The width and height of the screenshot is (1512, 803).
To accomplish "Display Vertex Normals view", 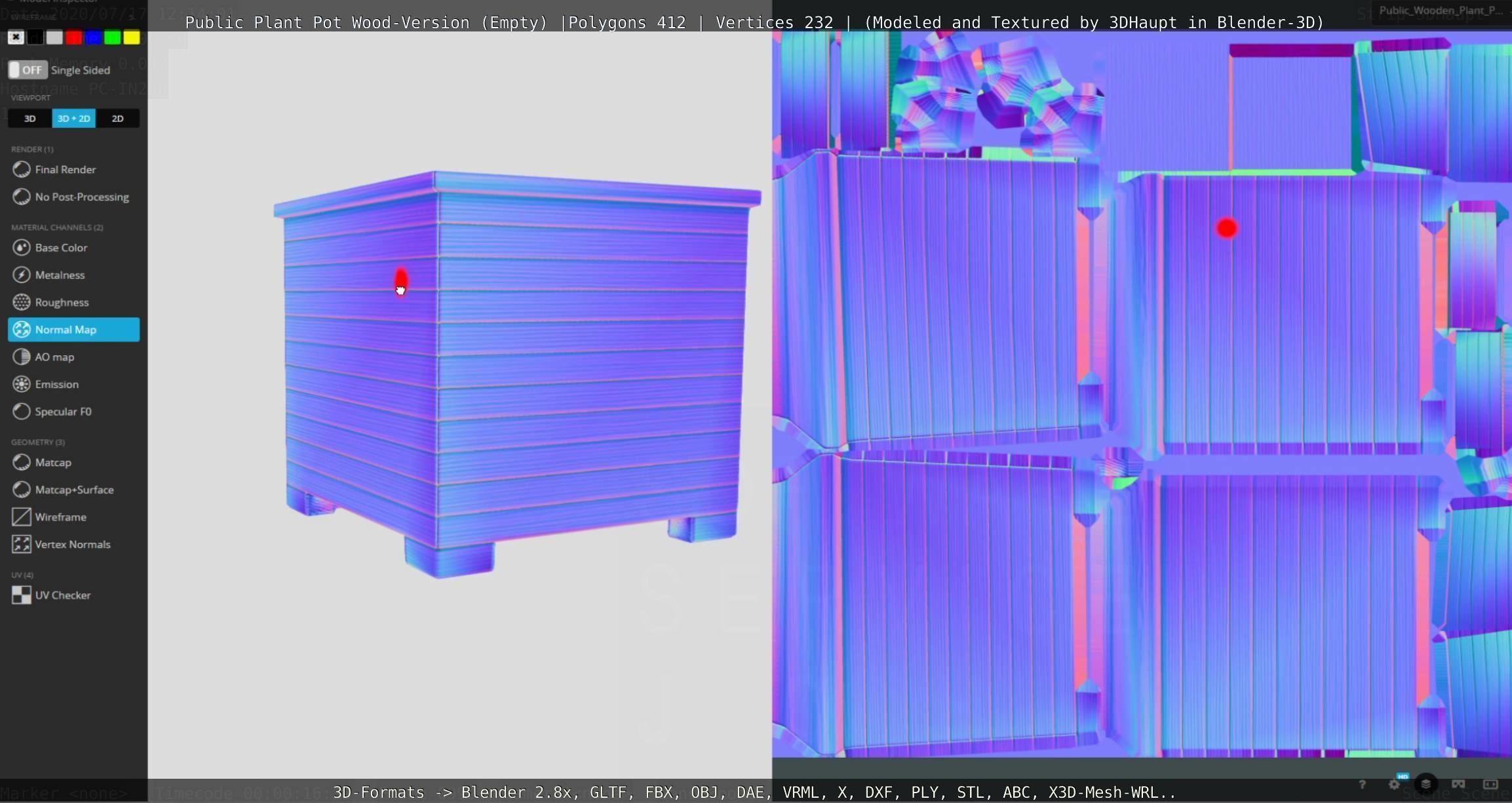I will click(x=73, y=544).
